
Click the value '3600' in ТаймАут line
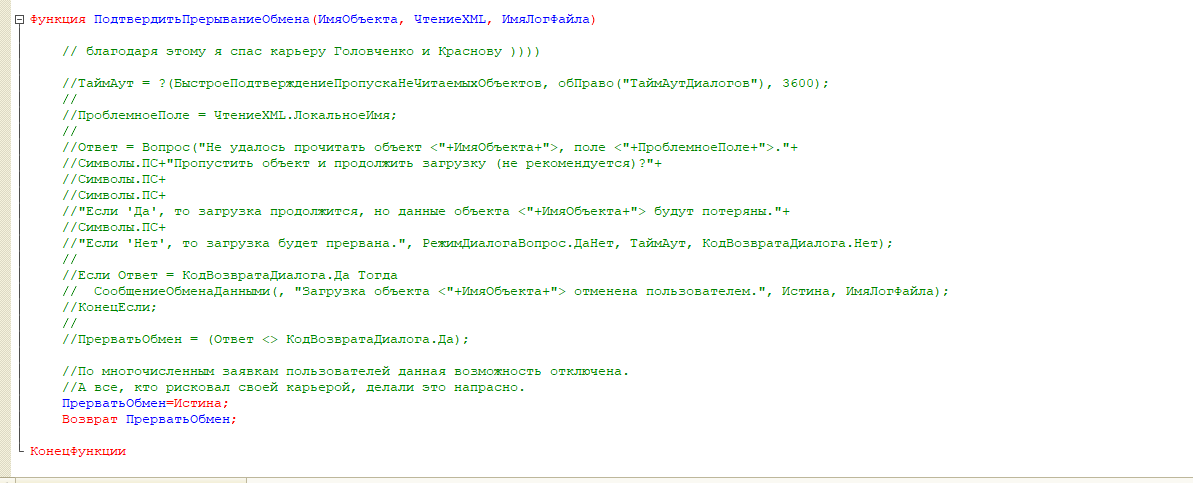coord(798,84)
